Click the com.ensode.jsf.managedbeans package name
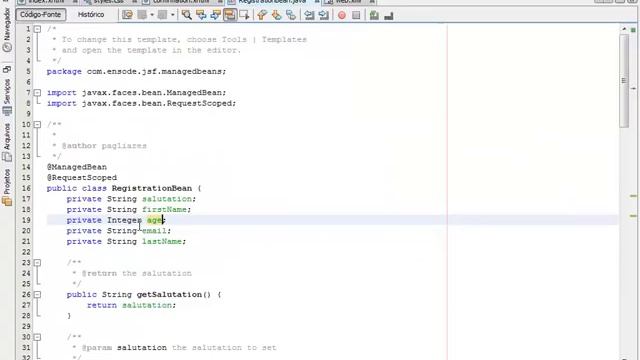640x360 pixels. (154, 71)
